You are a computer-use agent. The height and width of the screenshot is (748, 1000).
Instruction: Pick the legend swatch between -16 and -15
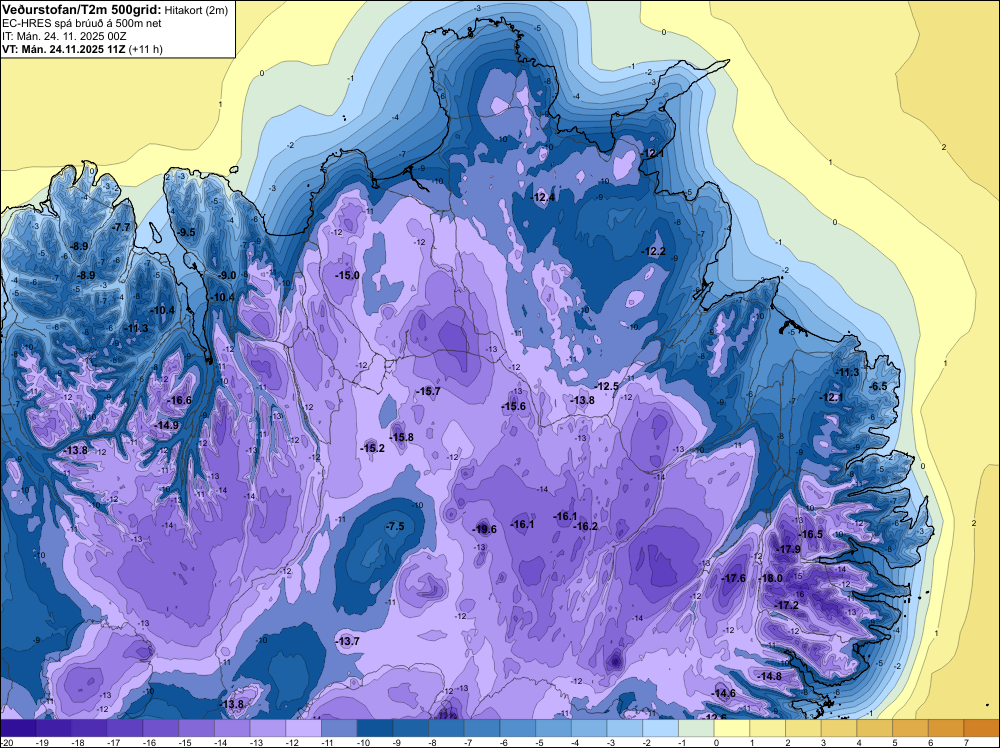161,728
